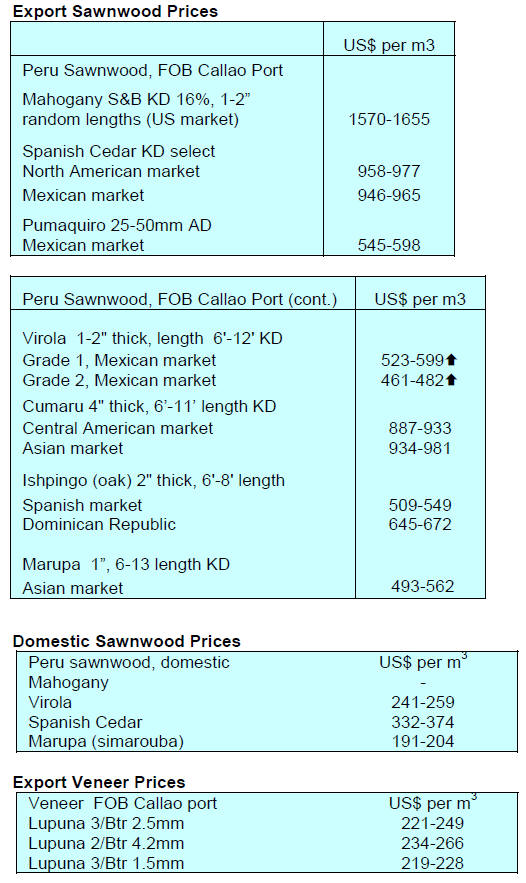Click the Pumaquiro Mexican market price 545-598
526x883 pixels.
coord(389,245)
